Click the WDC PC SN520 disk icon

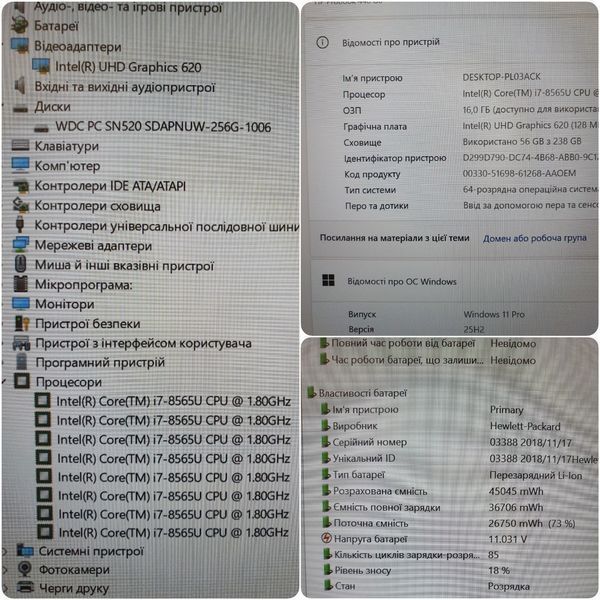tap(41, 128)
